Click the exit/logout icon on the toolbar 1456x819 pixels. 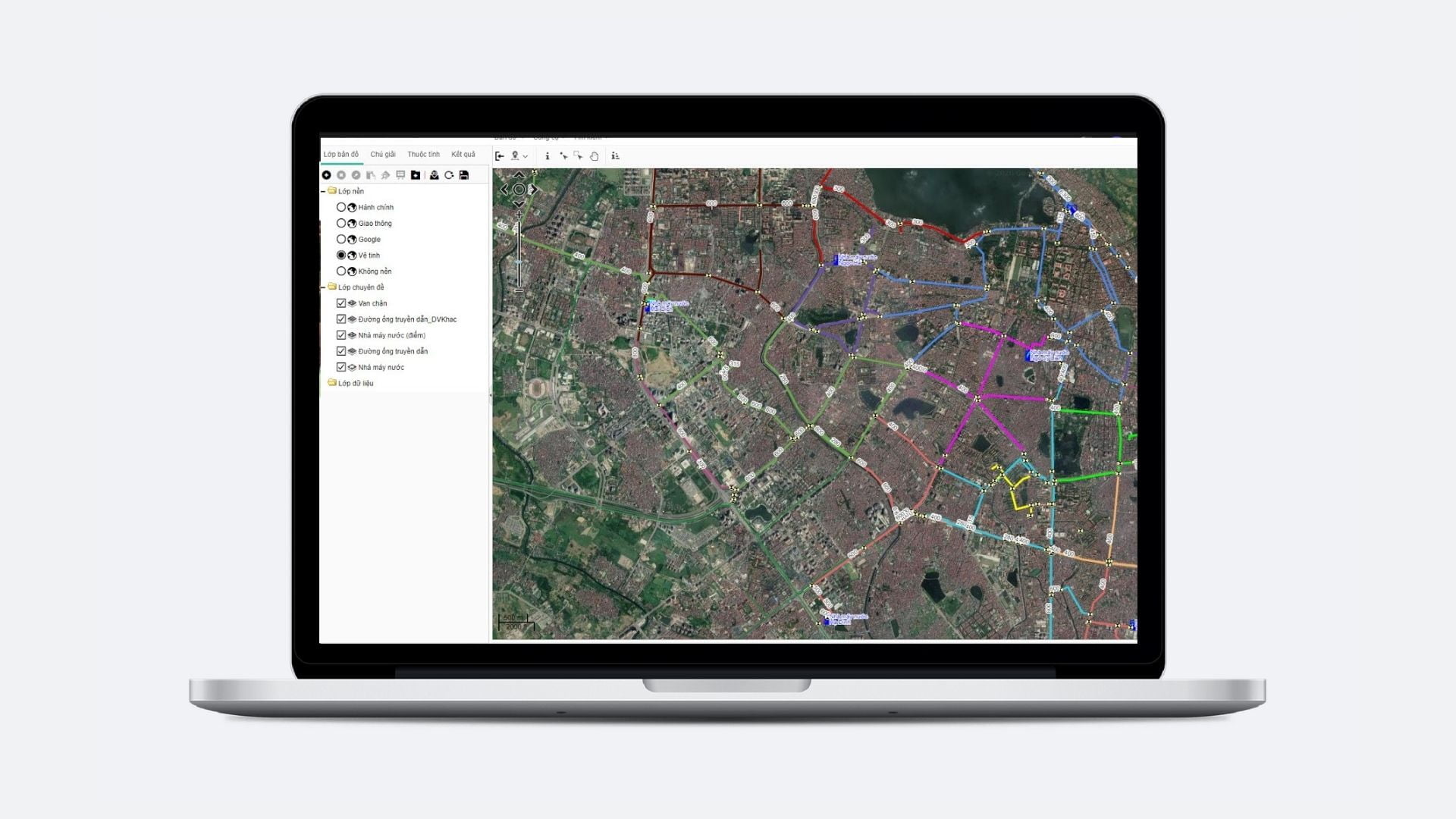pos(500,155)
